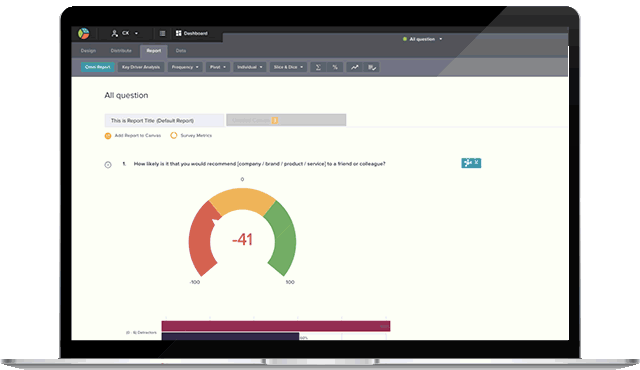Click the percent sign toolbar icon
This screenshot has height=370, width=640.
335,67
